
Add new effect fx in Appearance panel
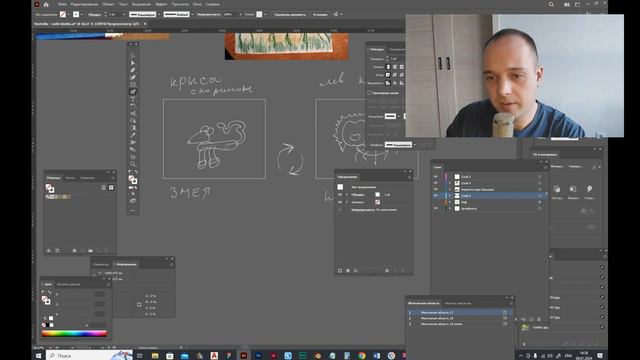[x=356, y=270]
